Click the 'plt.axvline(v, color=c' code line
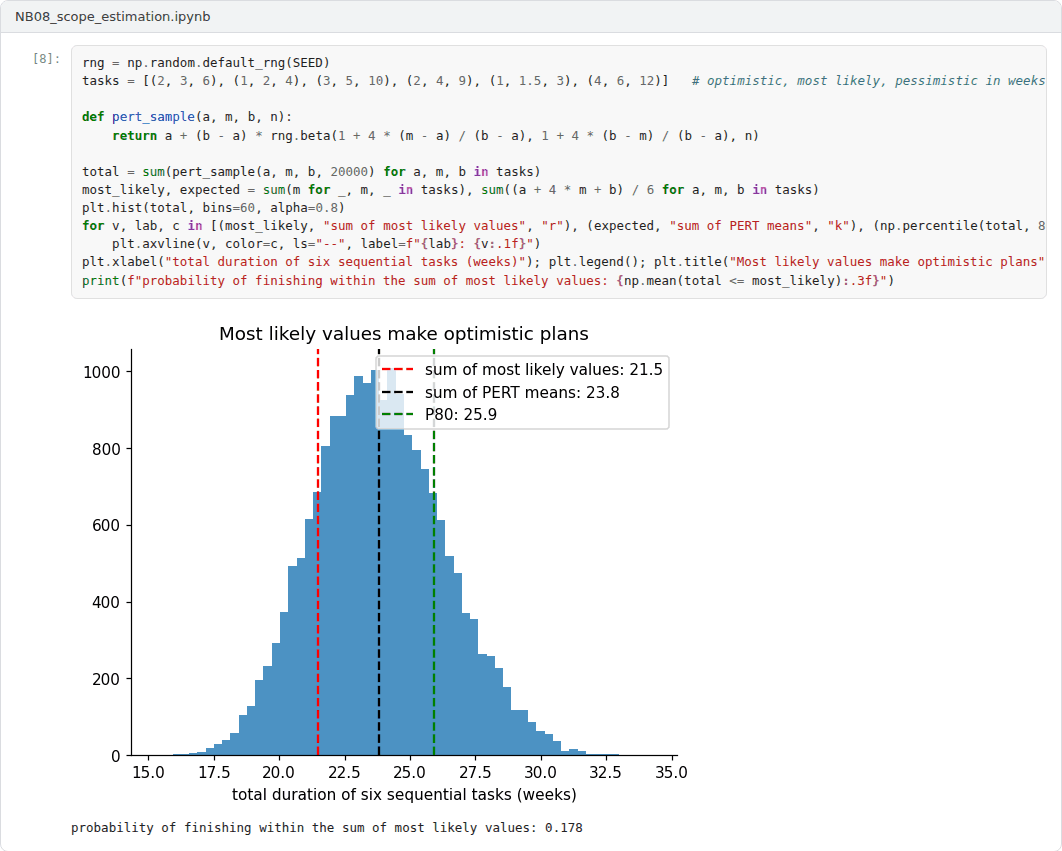 (326, 243)
